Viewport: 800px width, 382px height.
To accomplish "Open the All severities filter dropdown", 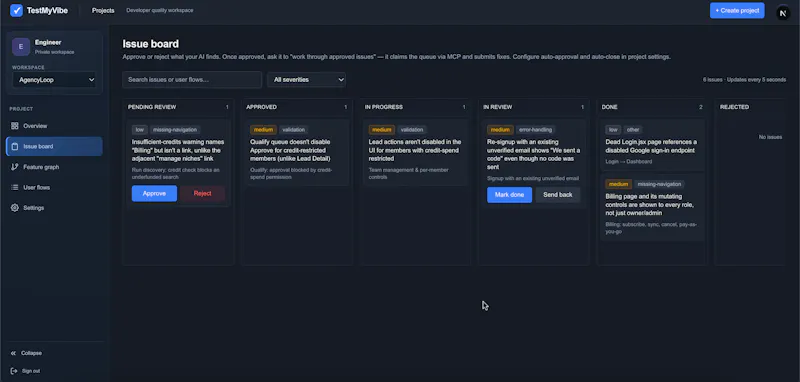I will 306,80.
